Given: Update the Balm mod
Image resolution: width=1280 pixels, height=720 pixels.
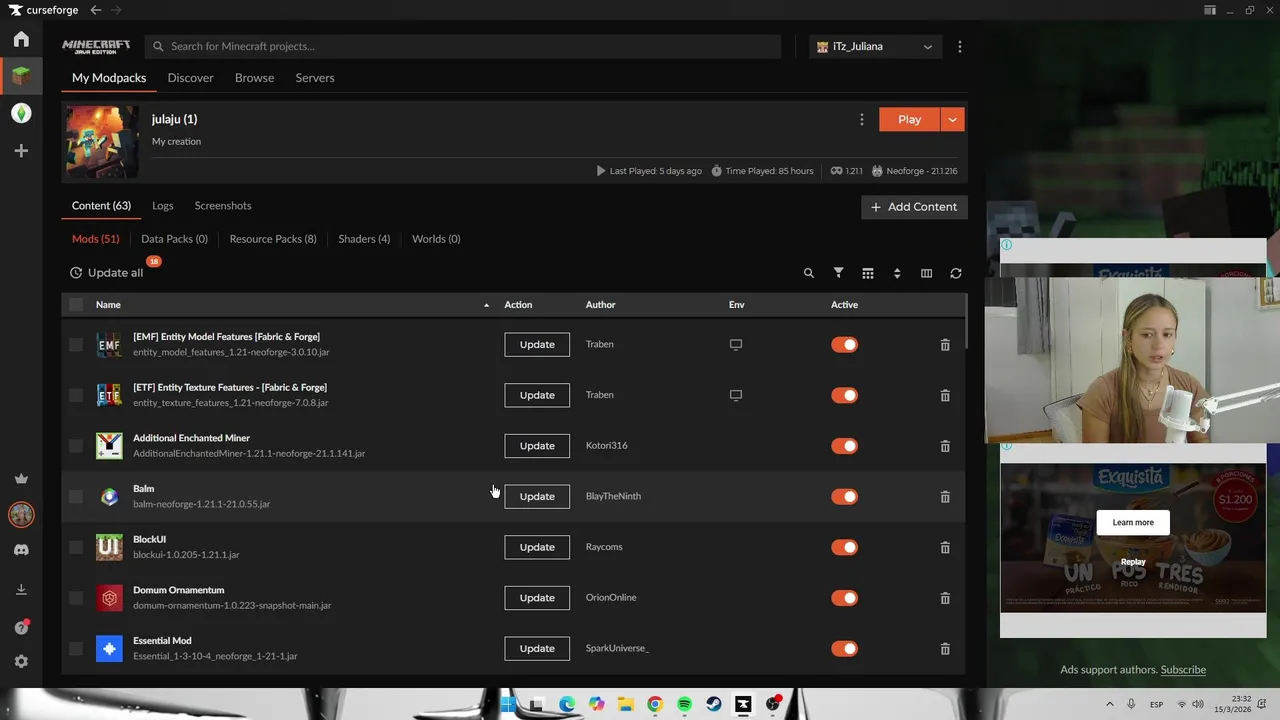Looking at the screenshot, I should [537, 497].
